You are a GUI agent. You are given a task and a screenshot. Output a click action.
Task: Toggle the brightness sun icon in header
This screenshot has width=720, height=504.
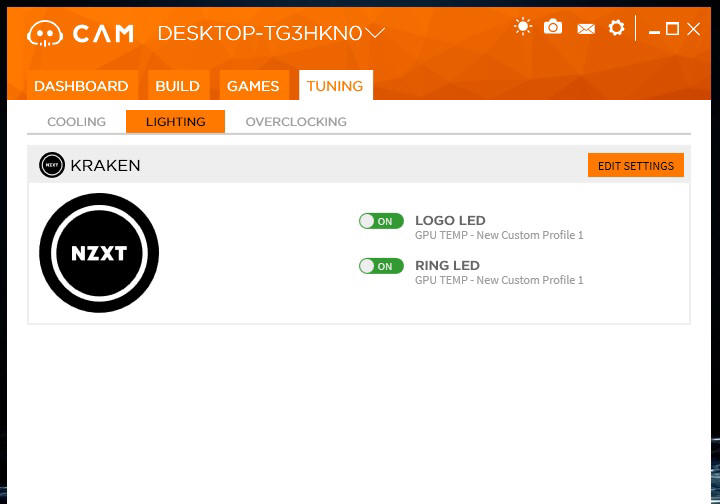523,27
